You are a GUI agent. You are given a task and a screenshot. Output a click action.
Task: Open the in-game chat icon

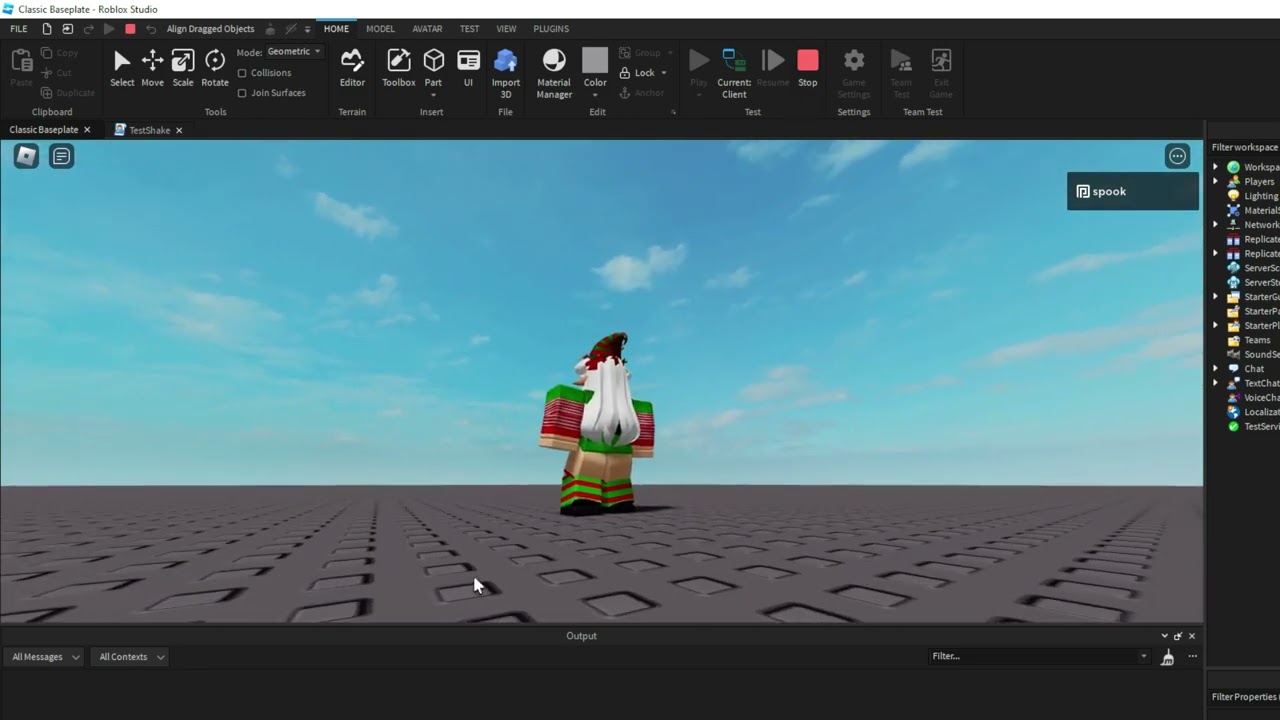[x=62, y=156]
